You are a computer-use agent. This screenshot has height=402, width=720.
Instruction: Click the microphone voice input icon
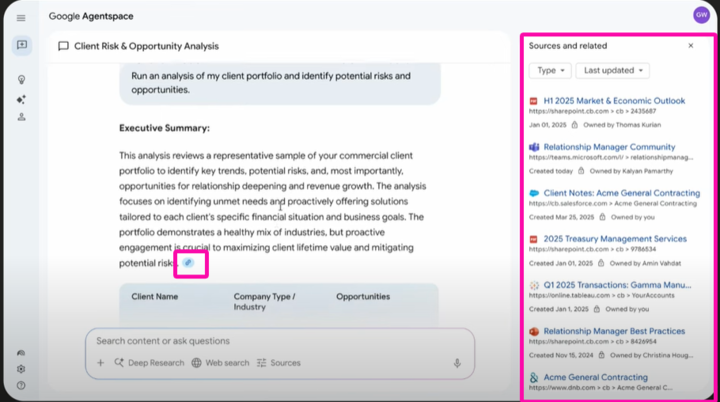pyautogui.click(x=457, y=363)
